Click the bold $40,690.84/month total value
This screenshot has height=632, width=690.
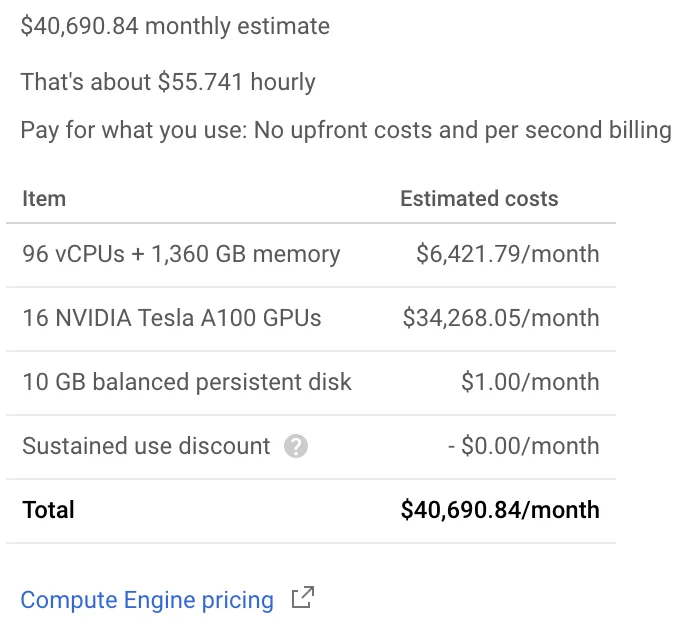(x=500, y=510)
